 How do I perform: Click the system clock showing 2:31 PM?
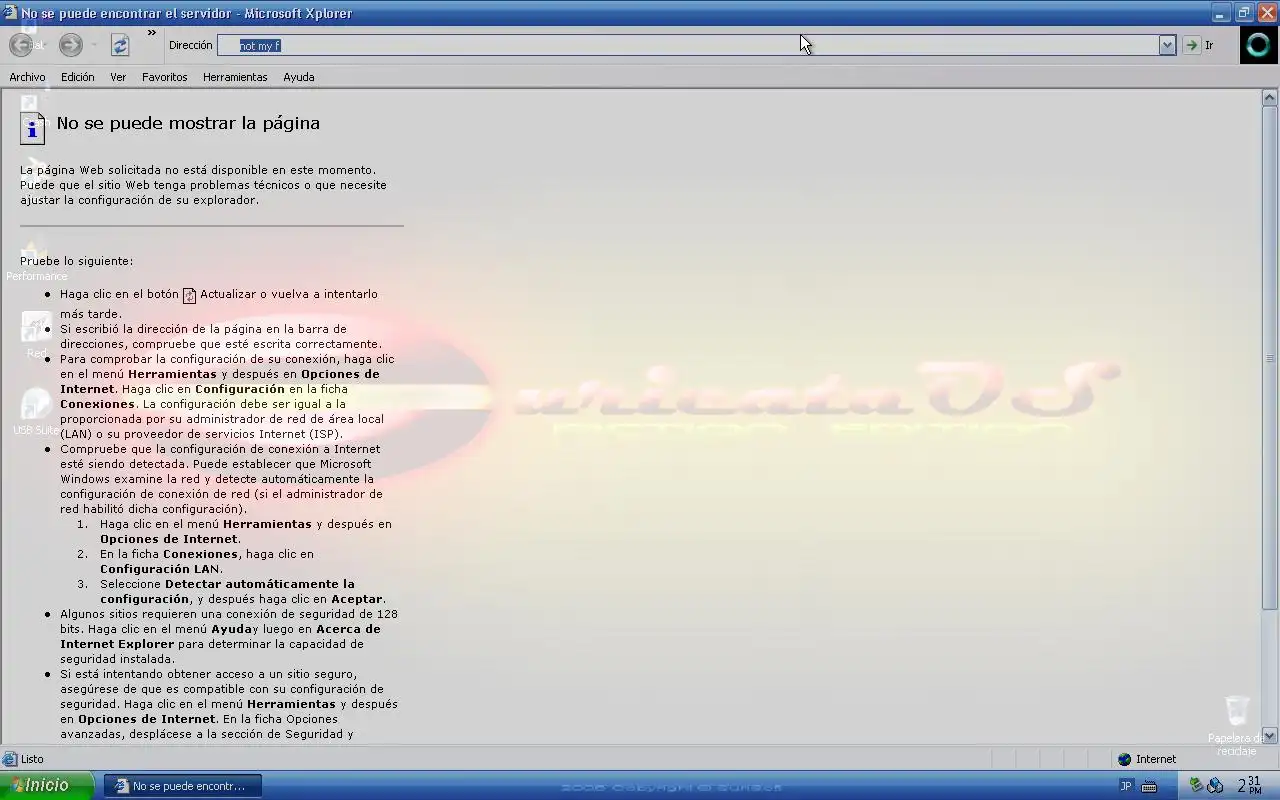pos(1249,785)
